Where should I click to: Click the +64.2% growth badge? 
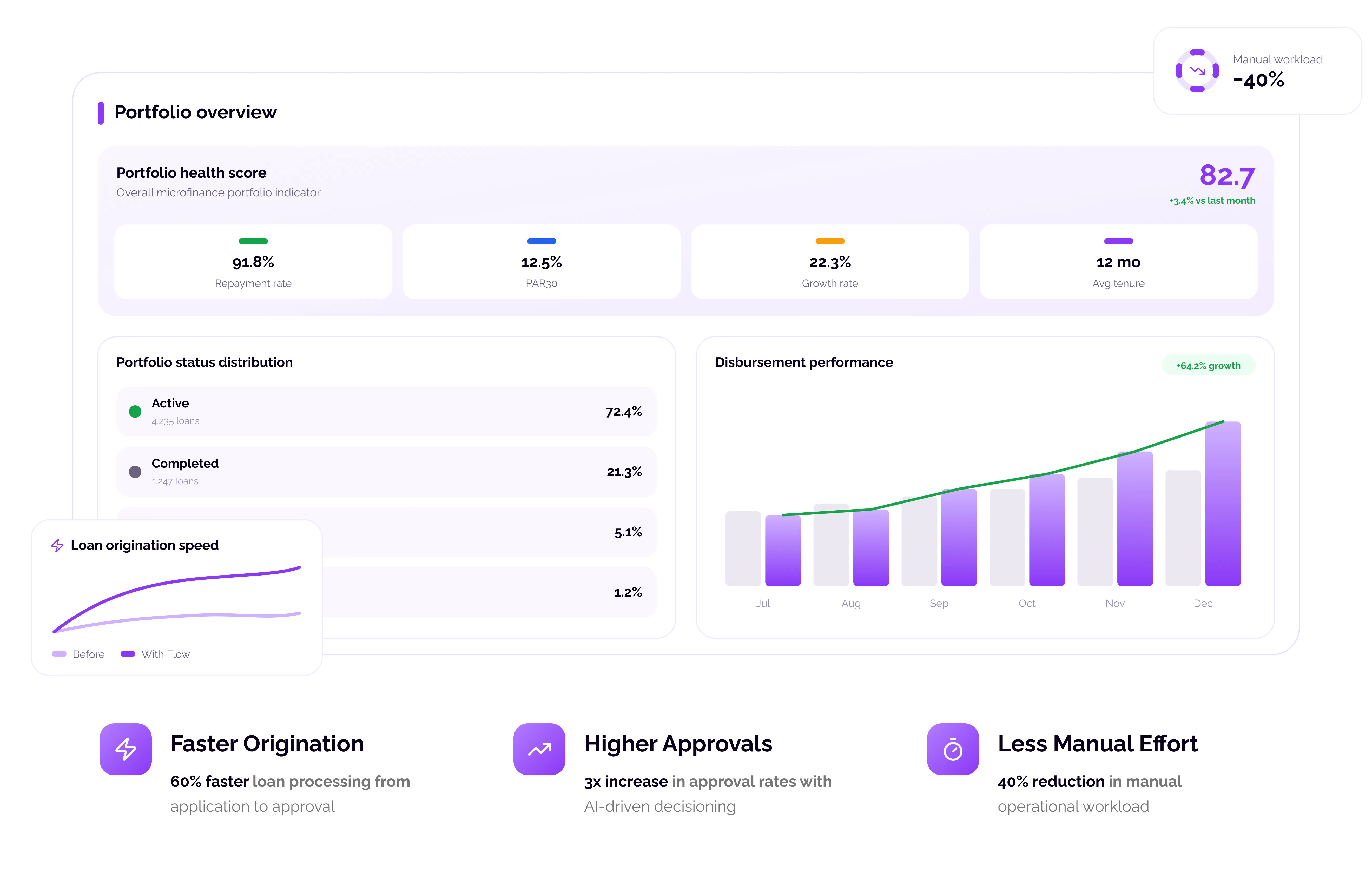tap(1208, 365)
